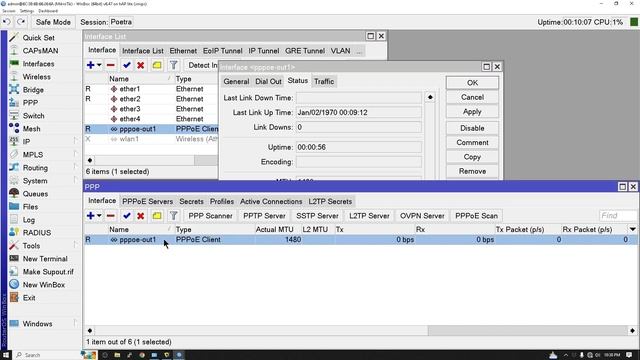640x360 pixels.
Task: Open Files in sidebar
Action: tap(30, 207)
